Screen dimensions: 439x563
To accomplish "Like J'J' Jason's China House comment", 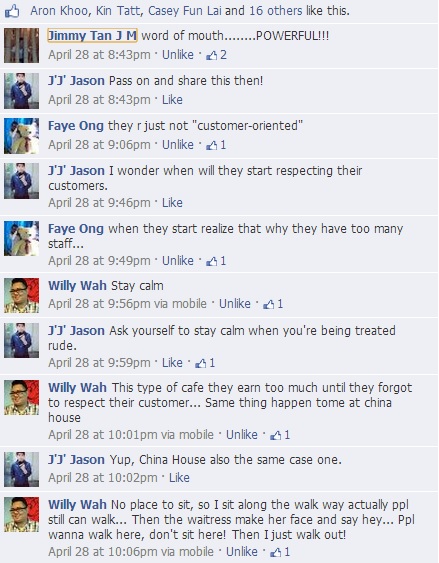I will coord(179,478).
